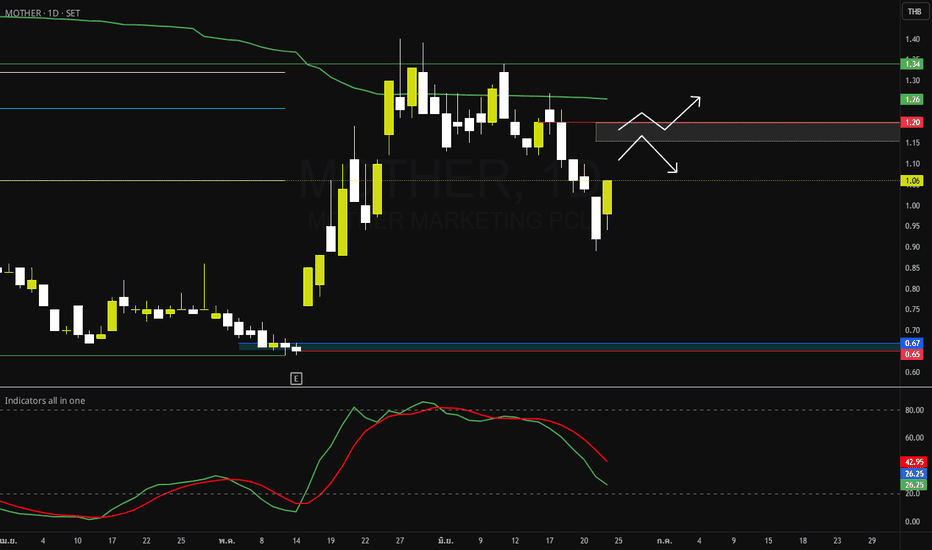Select the green 1.34 horizontal line
This screenshot has height=550, width=932.
(450, 64)
